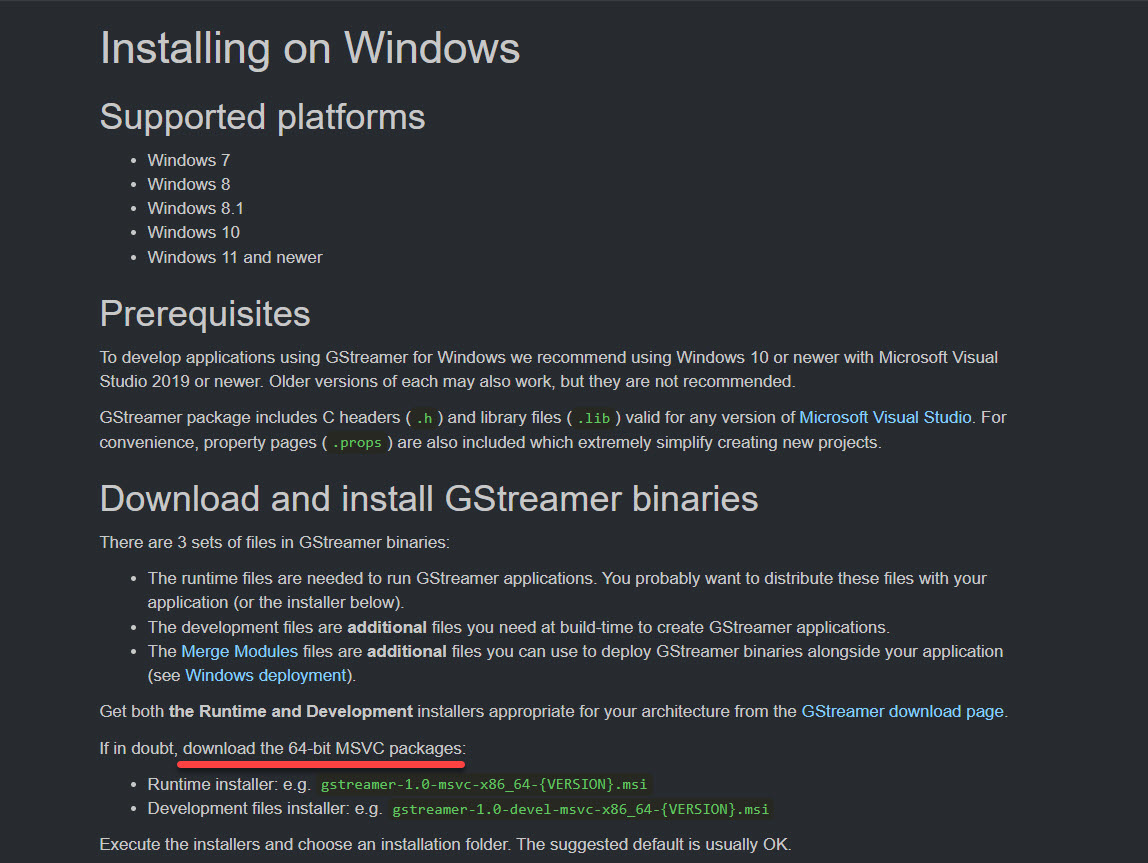Viewport: 1148px width, 863px height.
Task: Click the bold 'the Runtime and Development' text
Action: click(291, 711)
